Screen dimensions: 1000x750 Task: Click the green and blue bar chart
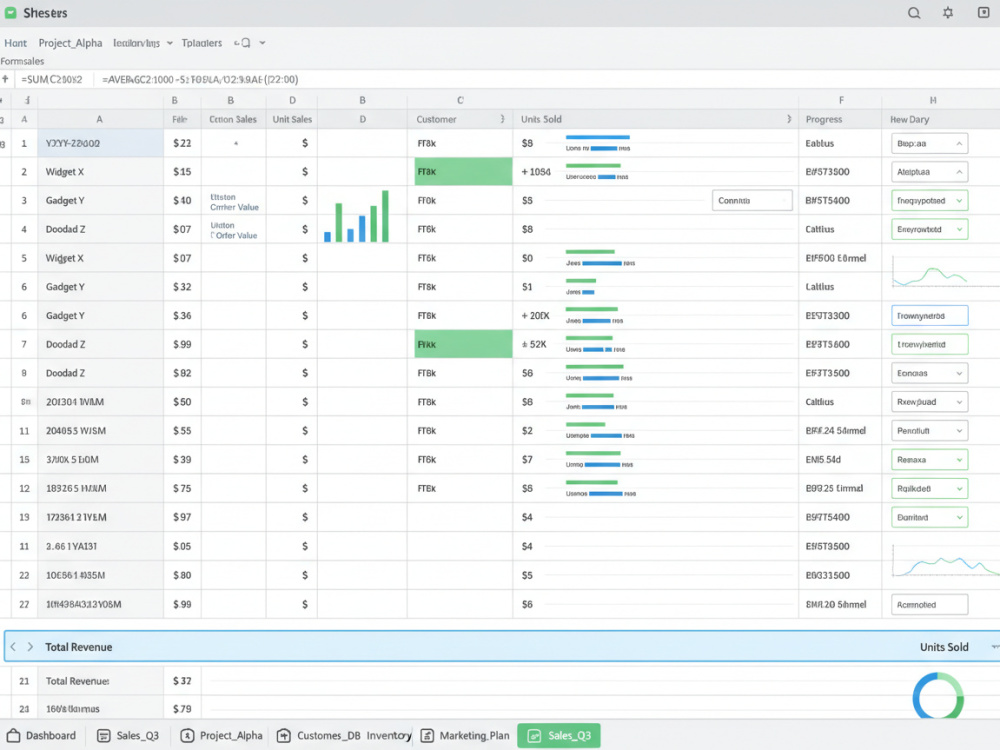(357, 216)
